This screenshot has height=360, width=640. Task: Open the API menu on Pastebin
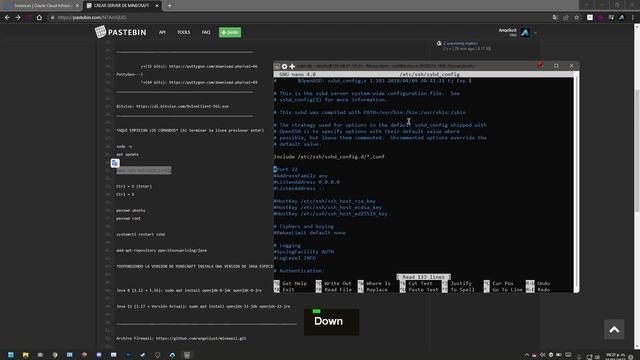coord(162,32)
